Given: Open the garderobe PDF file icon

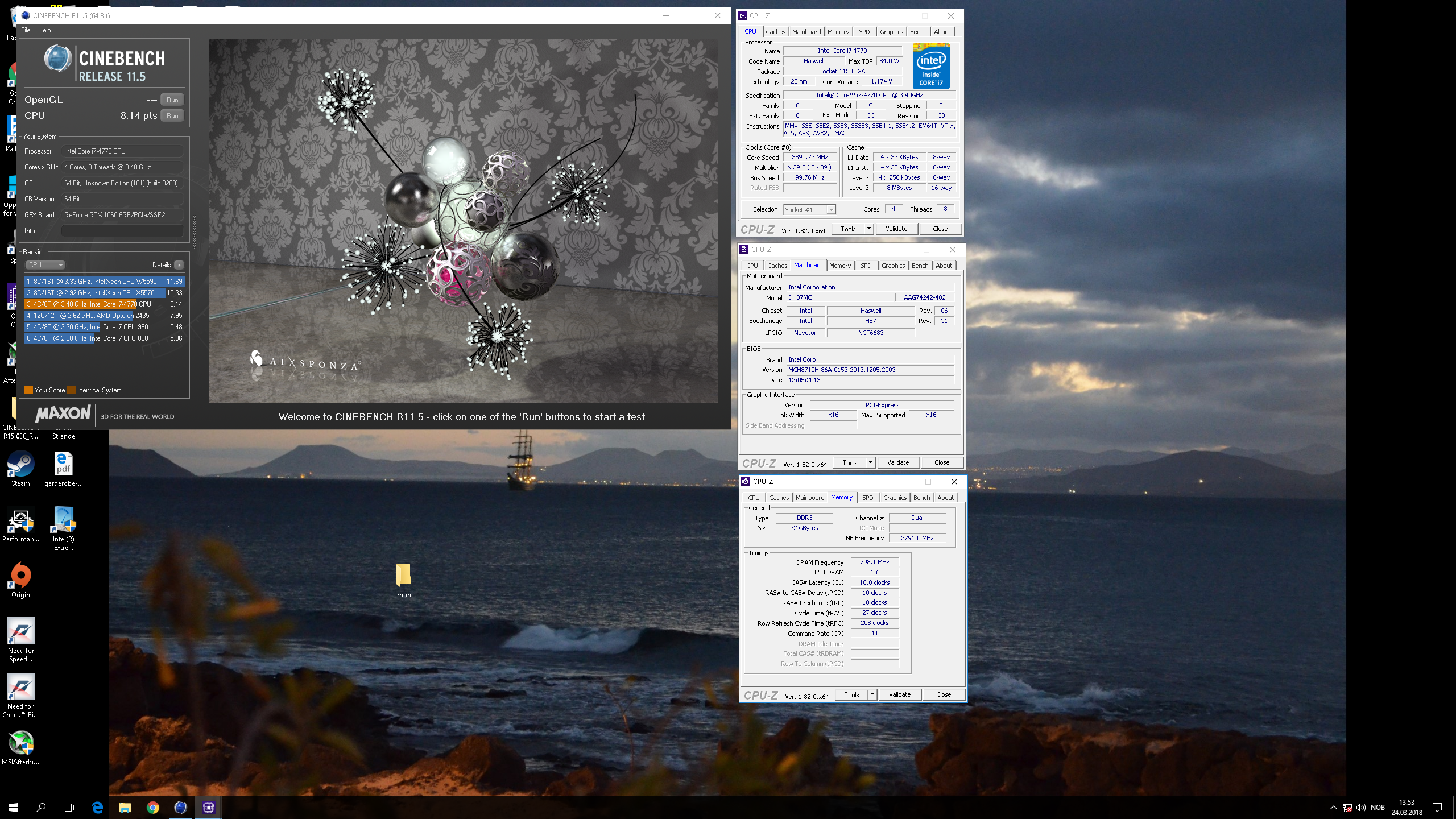Looking at the screenshot, I should coord(63,469).
